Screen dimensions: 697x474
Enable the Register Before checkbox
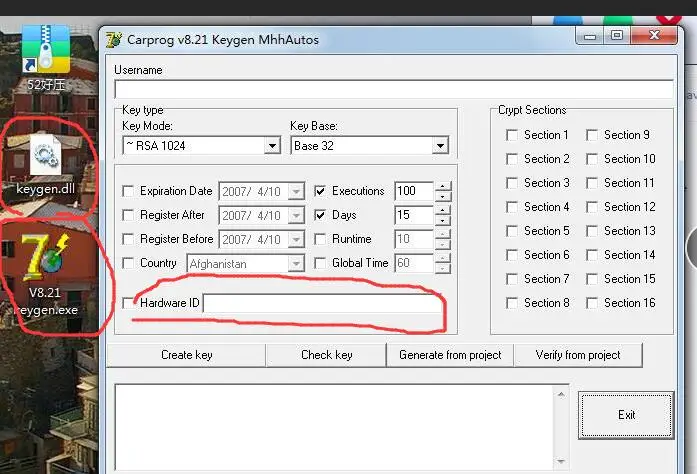pyautogui.click(x=128, y=239)
